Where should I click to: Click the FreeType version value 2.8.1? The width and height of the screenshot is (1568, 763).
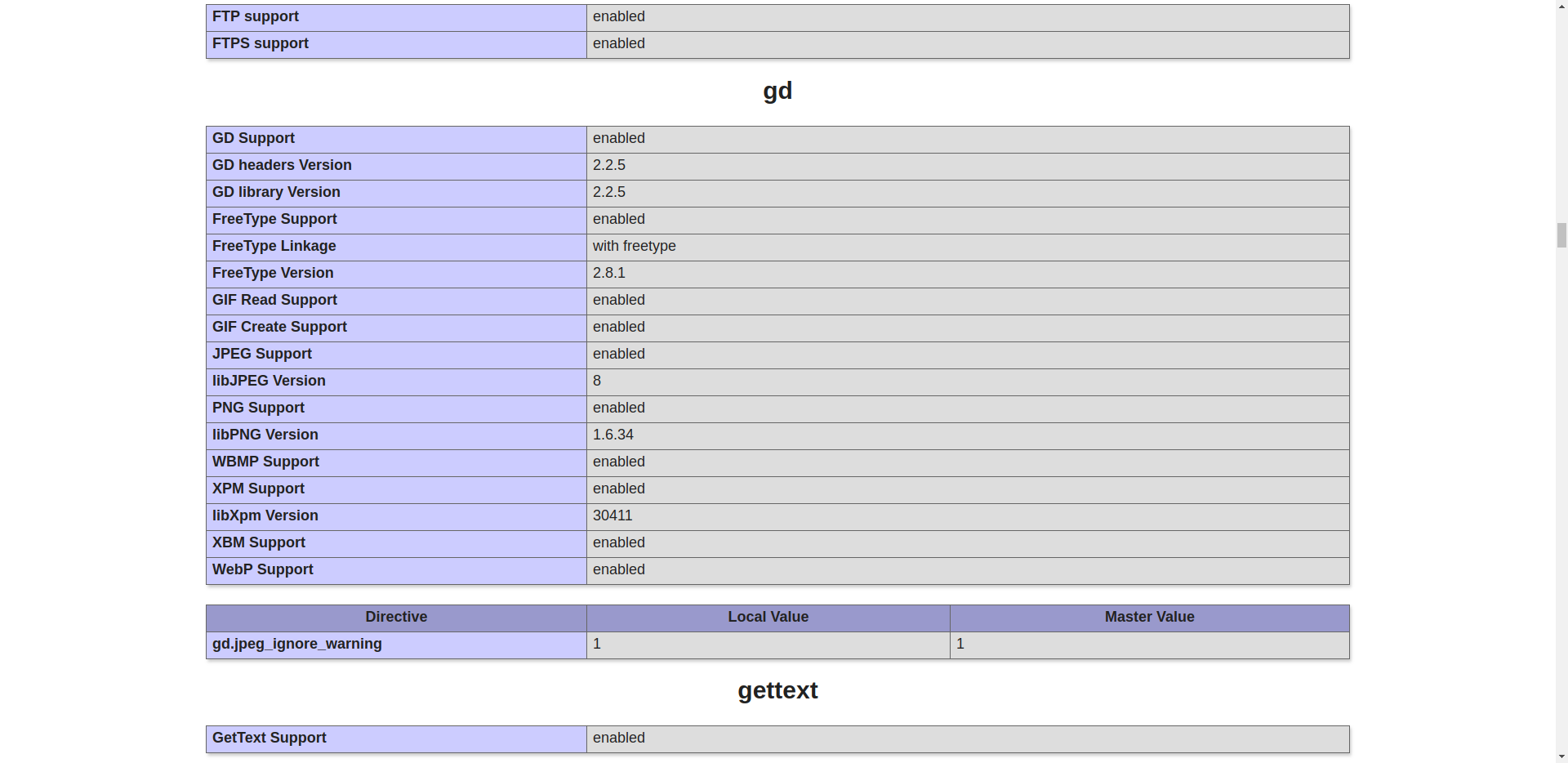click(609, 273)
